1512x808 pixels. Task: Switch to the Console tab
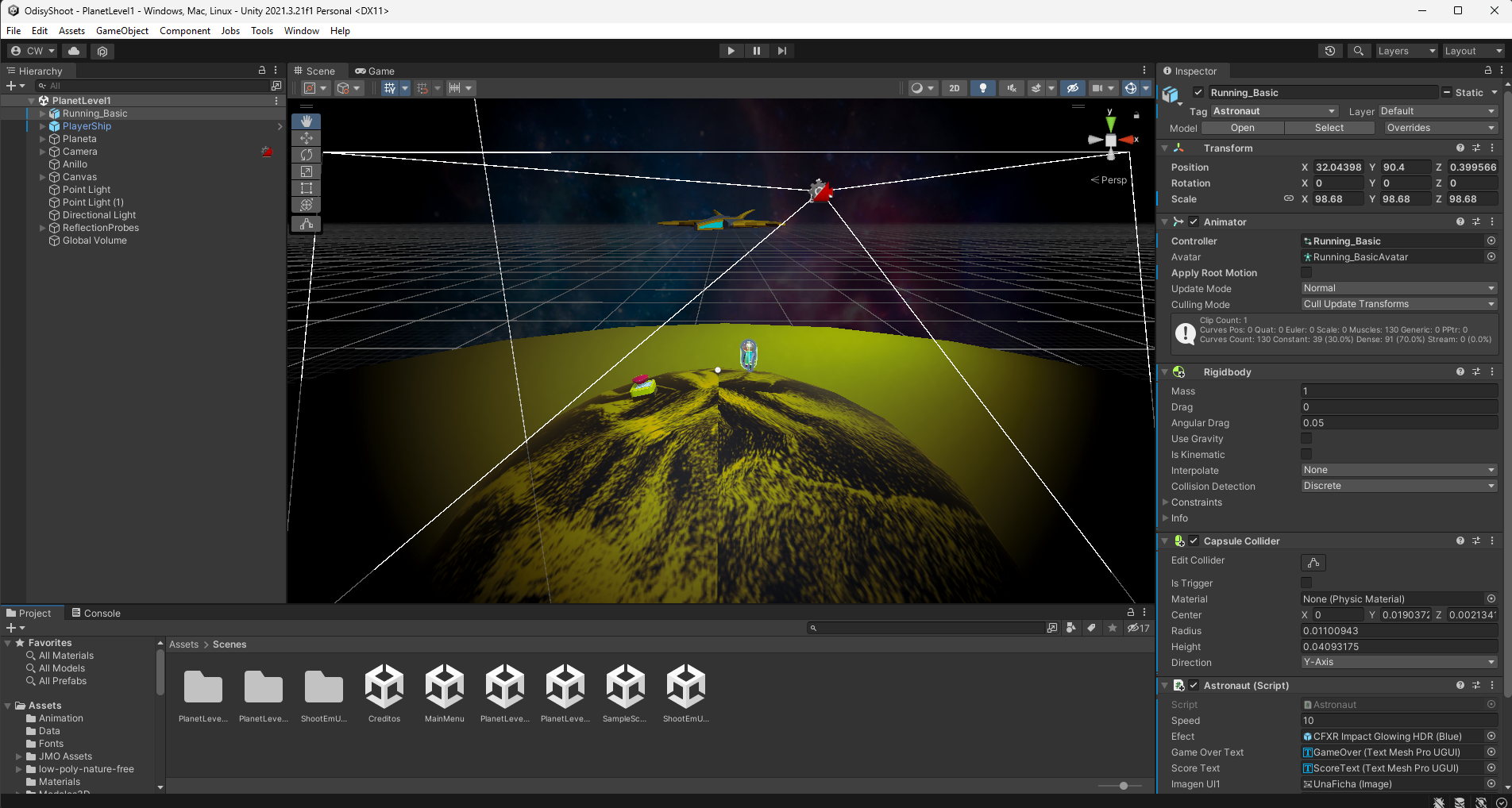pos(96,613)
